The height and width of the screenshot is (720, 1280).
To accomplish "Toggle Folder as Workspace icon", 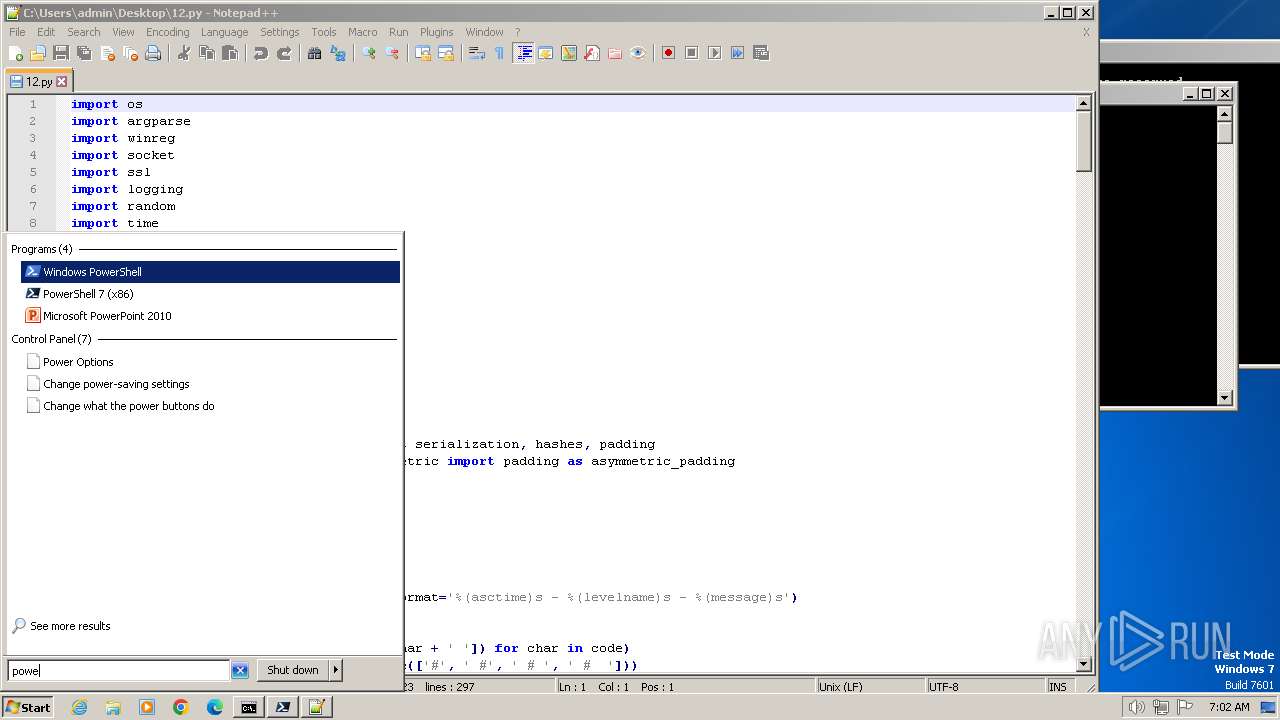I will [x=615, y=53].
